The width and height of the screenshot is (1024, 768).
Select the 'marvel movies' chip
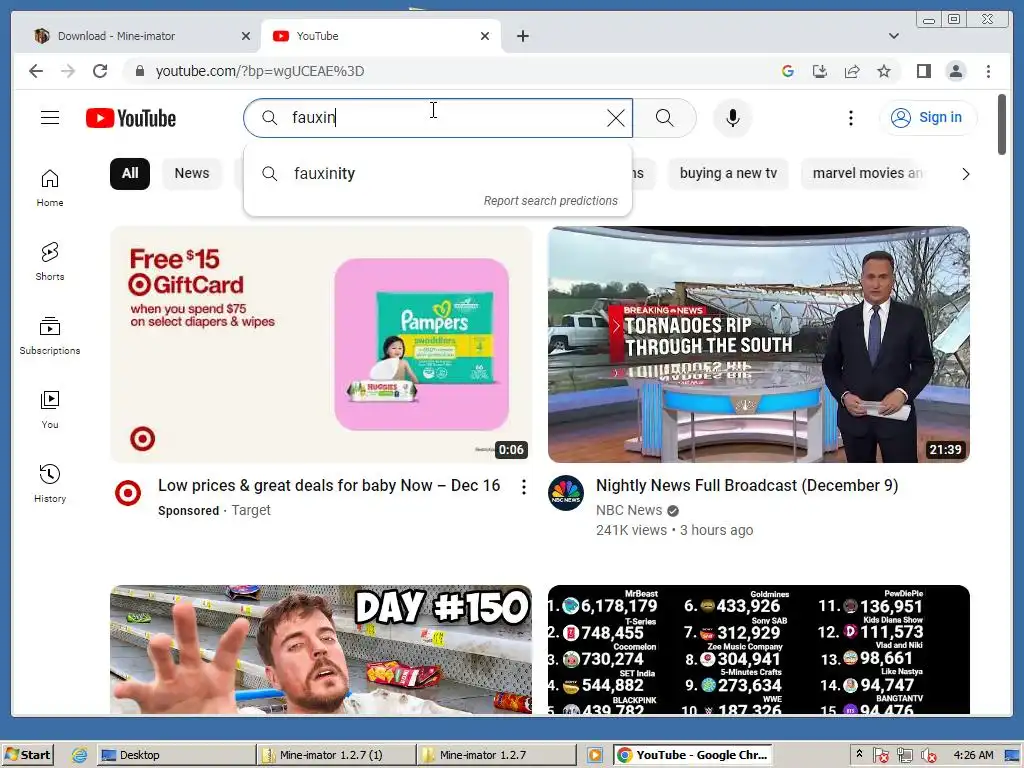[x=867, y=174]
